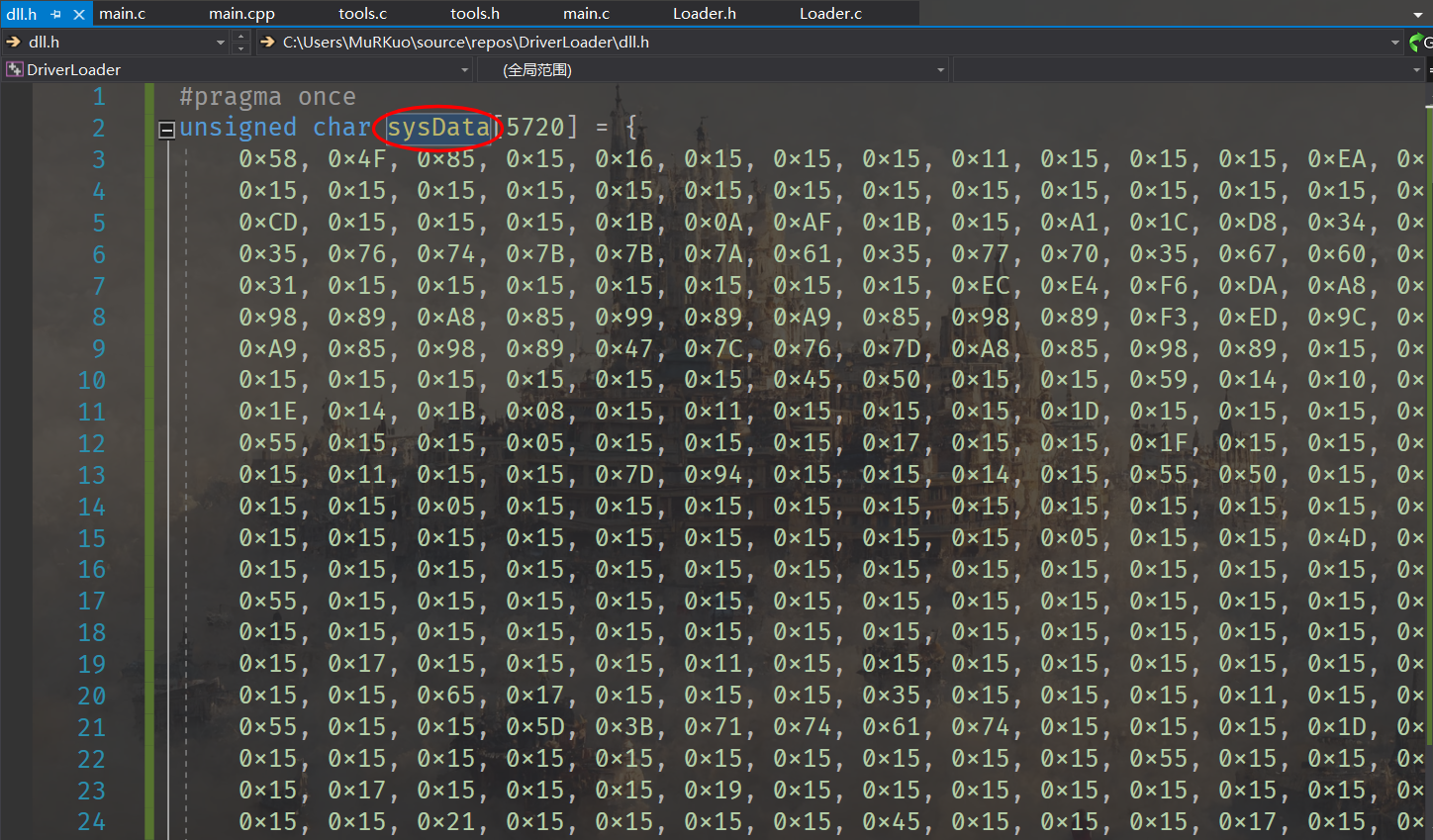Open the 全局范围 scope dropdown

(940, 69)
